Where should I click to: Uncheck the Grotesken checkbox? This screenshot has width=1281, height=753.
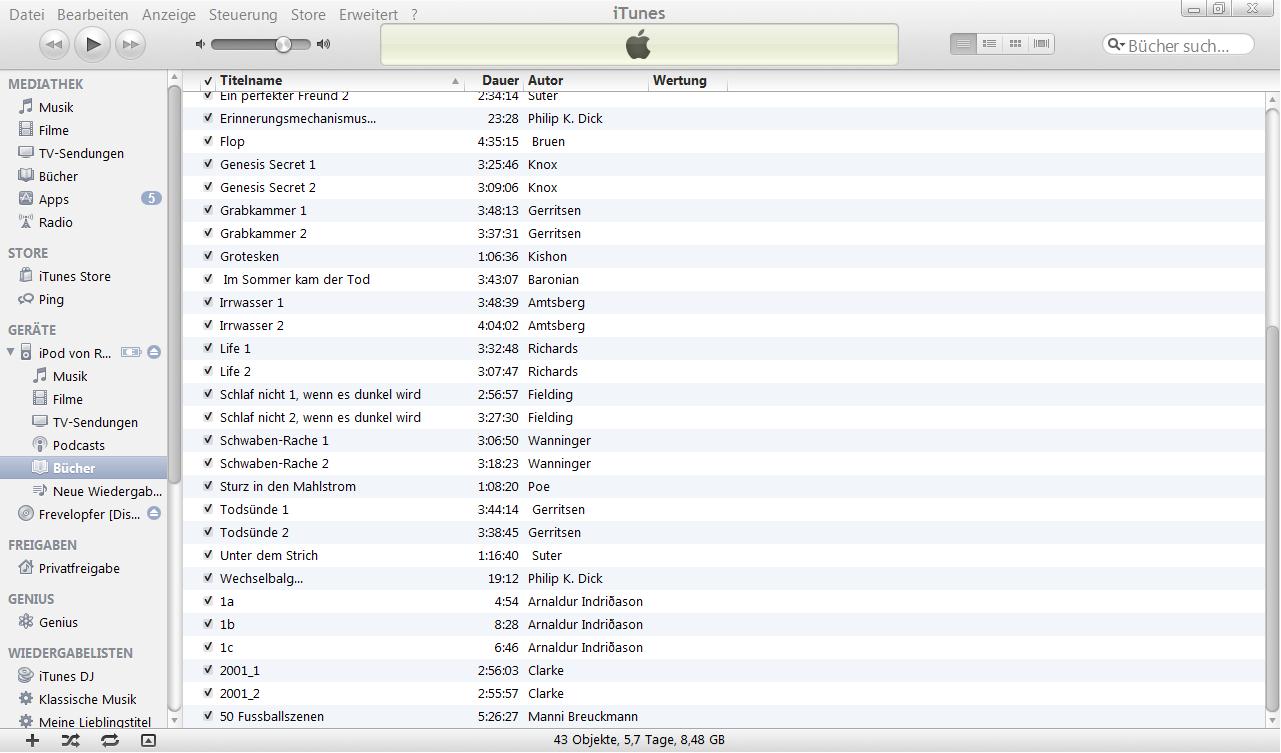208,256
